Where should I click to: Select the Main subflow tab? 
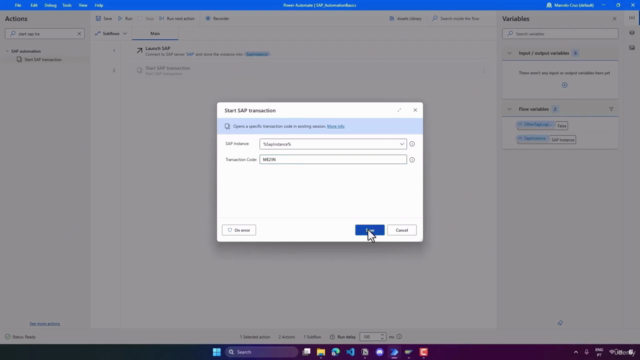(x=155, y=33)
